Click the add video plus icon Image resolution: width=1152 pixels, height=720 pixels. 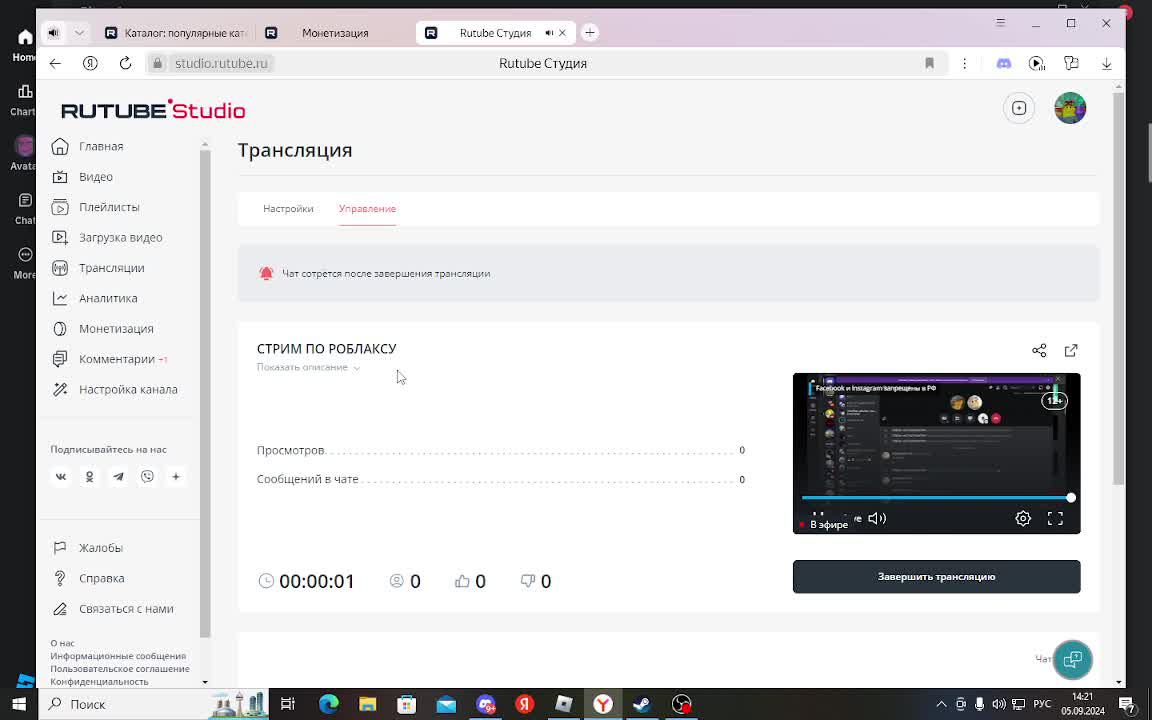1019,108
